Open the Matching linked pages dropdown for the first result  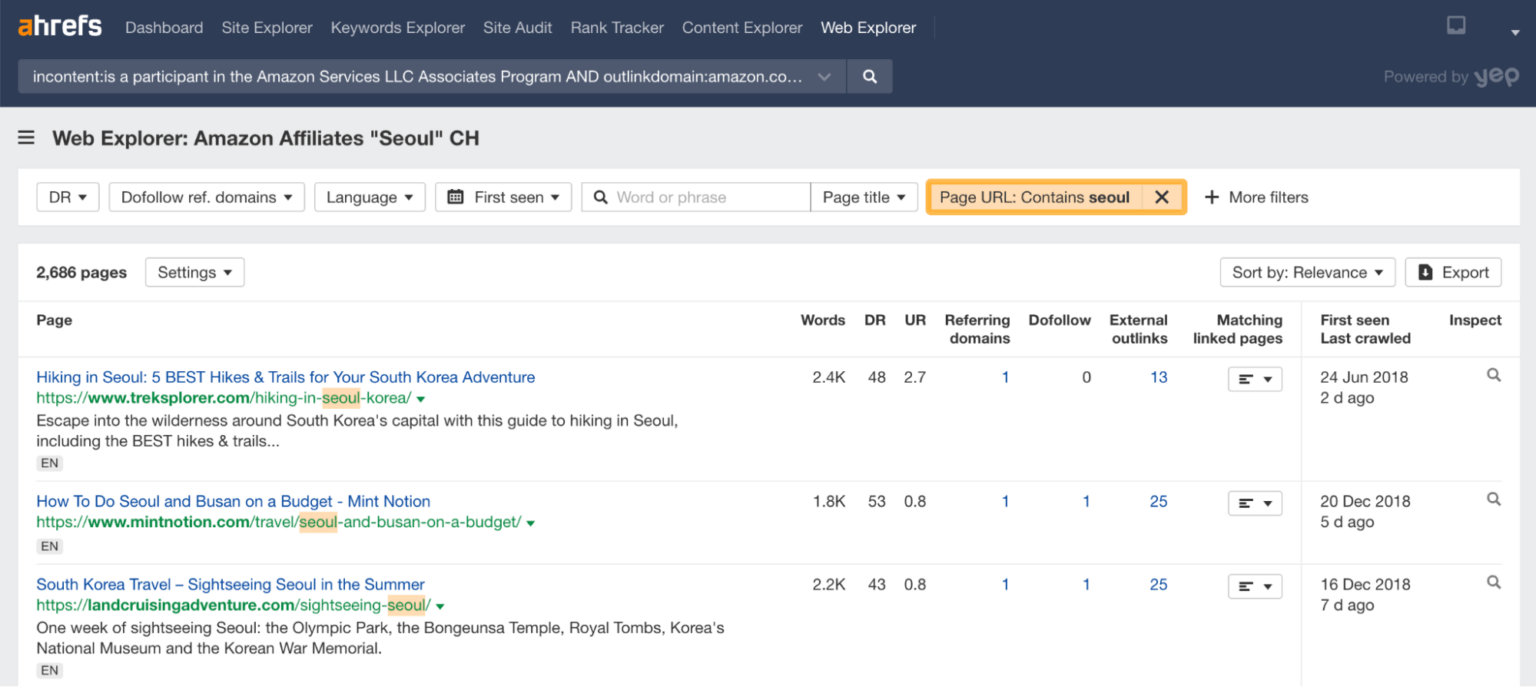click(1255, 378)
